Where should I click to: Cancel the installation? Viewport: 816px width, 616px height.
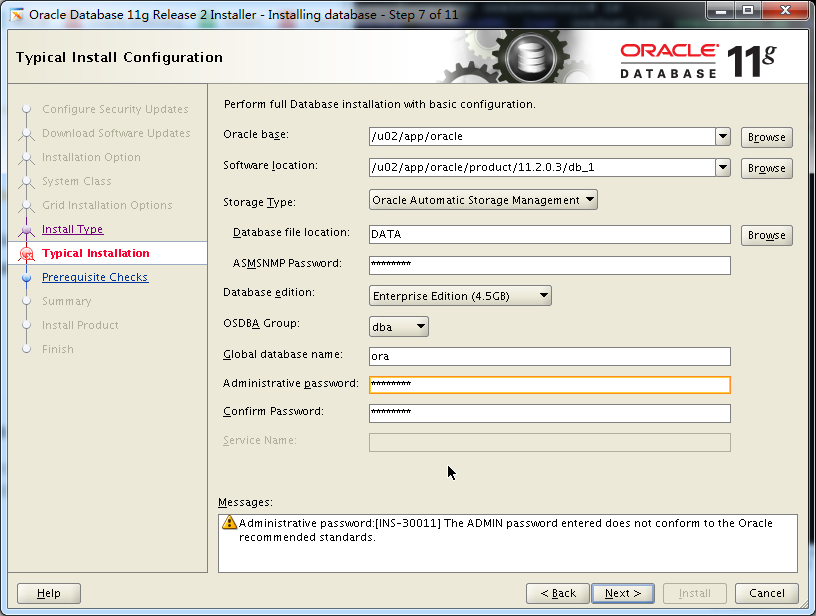[767, 593]
